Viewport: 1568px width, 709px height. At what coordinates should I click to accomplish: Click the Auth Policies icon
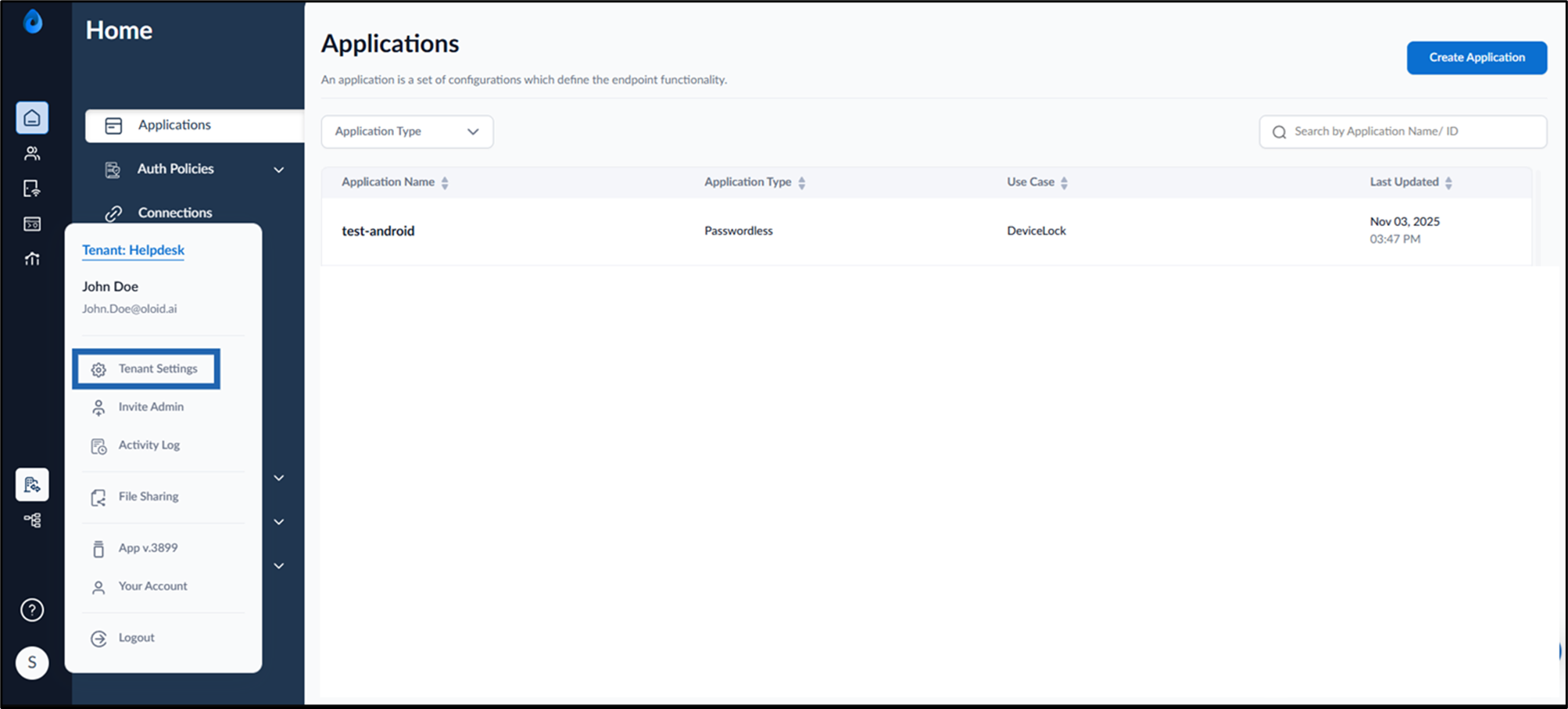coord(113,170)
